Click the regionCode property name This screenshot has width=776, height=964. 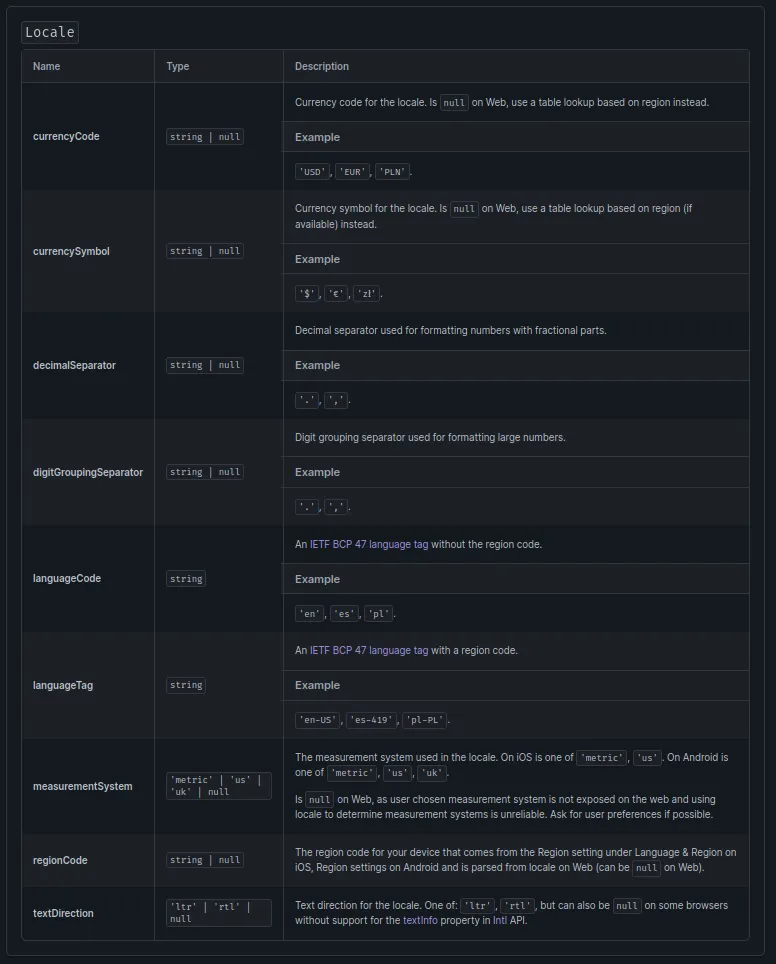[x=60, y=860]
